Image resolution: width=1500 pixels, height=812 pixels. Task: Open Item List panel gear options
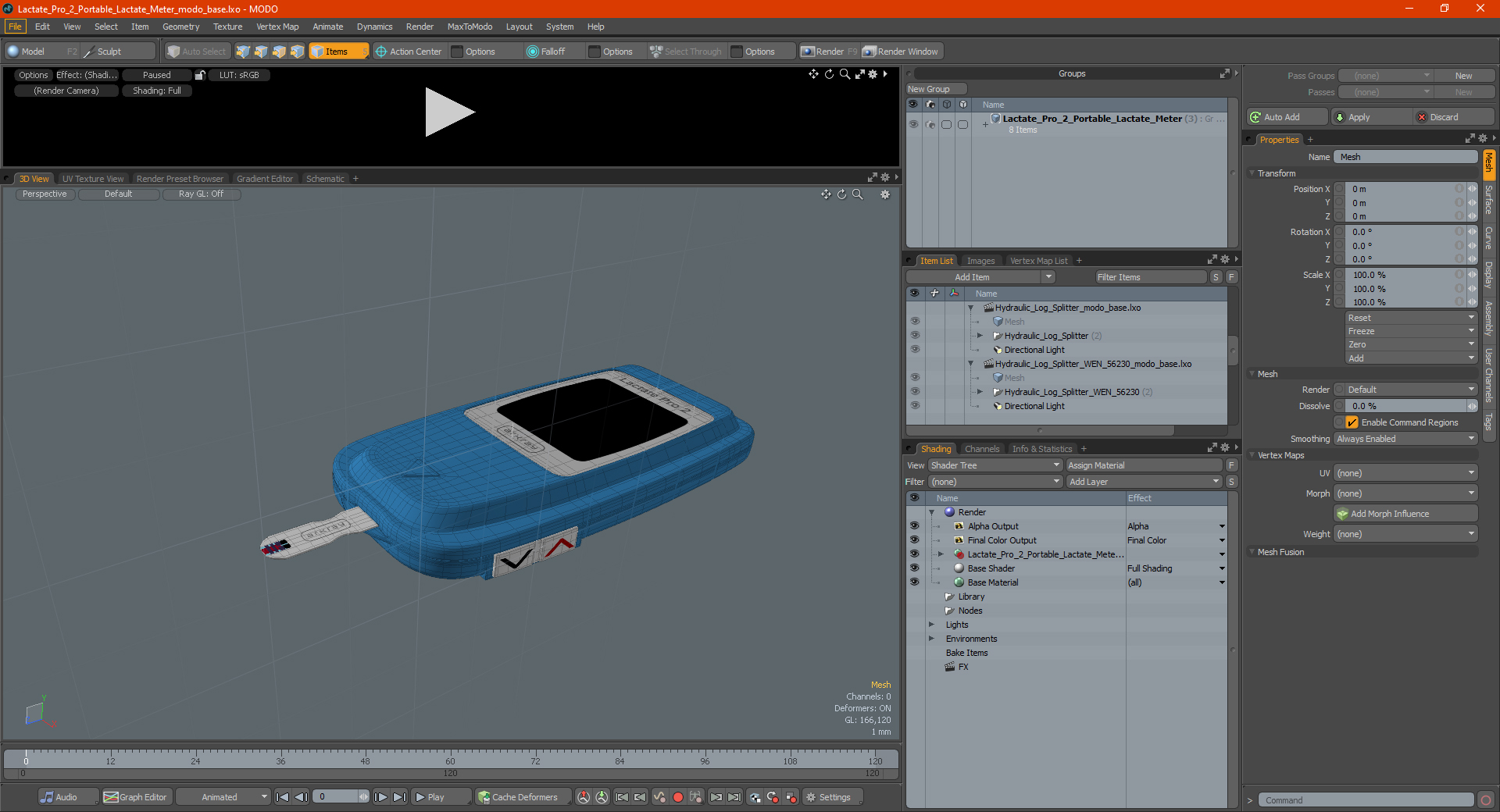point(1225,260)
